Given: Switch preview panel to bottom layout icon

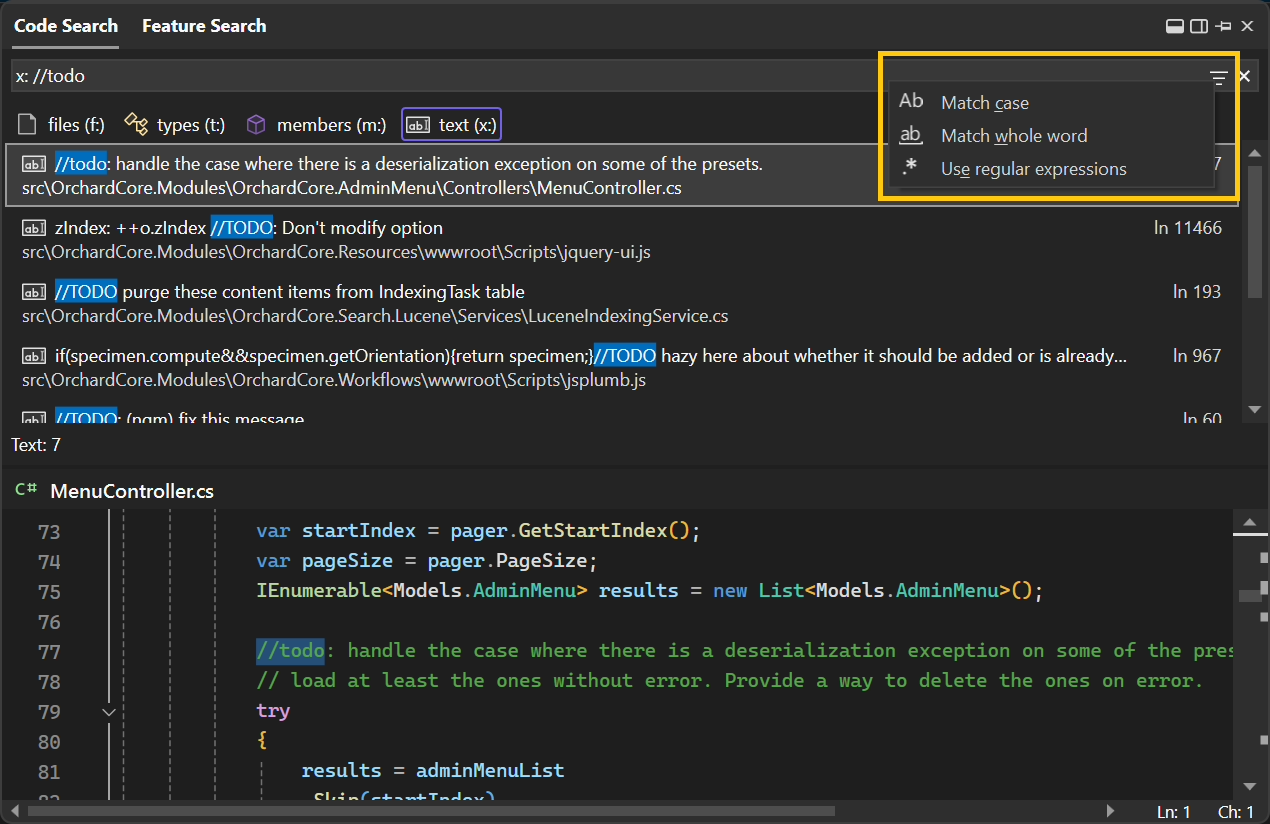Looking at the screenshot, I should coord(1176,26).
